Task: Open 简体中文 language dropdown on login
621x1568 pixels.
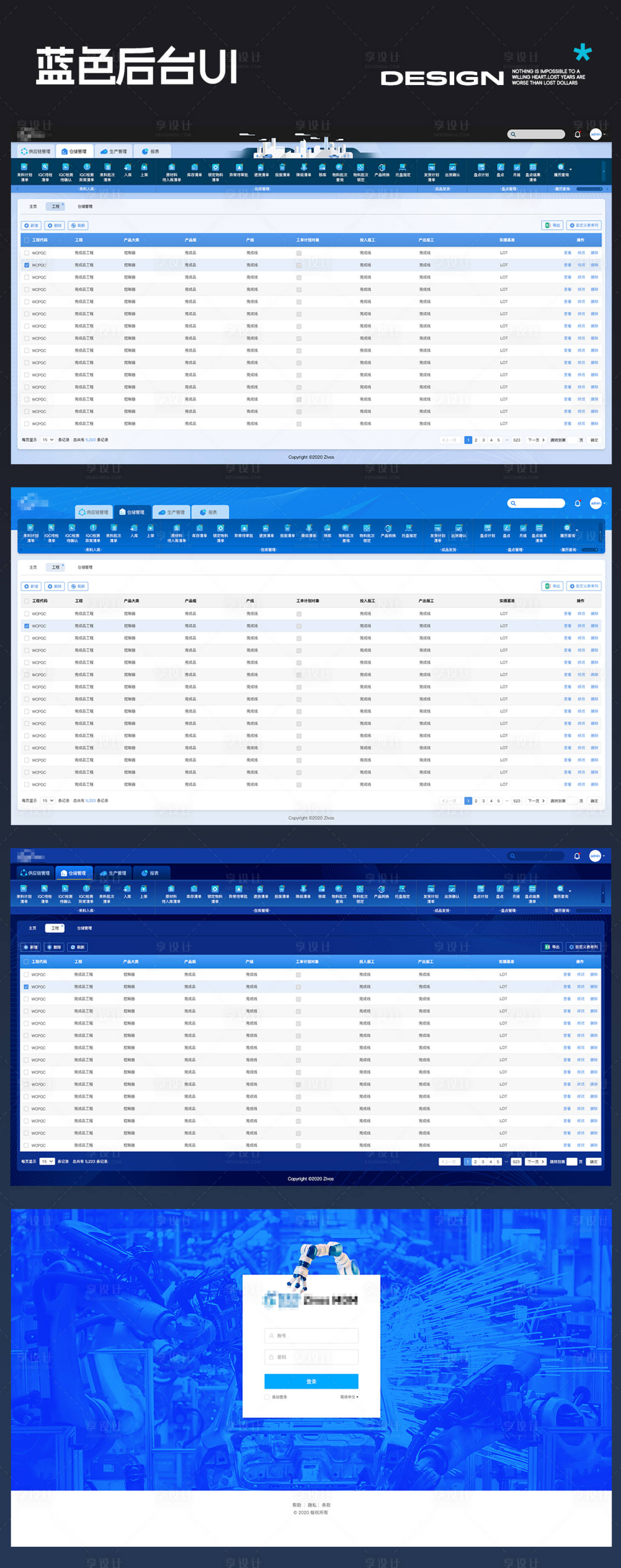Action: click(349, 1397)
